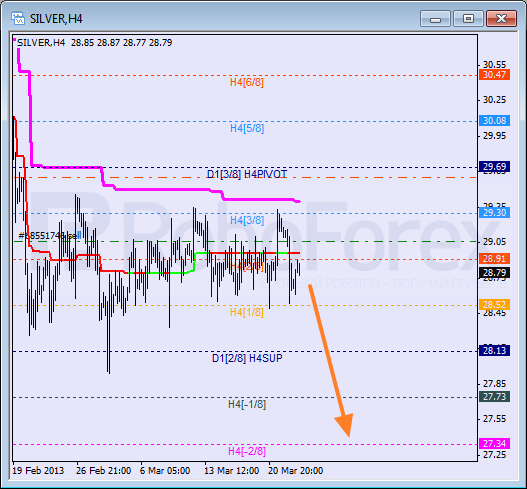The height and width of the screenshot is (489, 527).
Task: Select the 27.34 magenta price label
Action: point(494,444)
